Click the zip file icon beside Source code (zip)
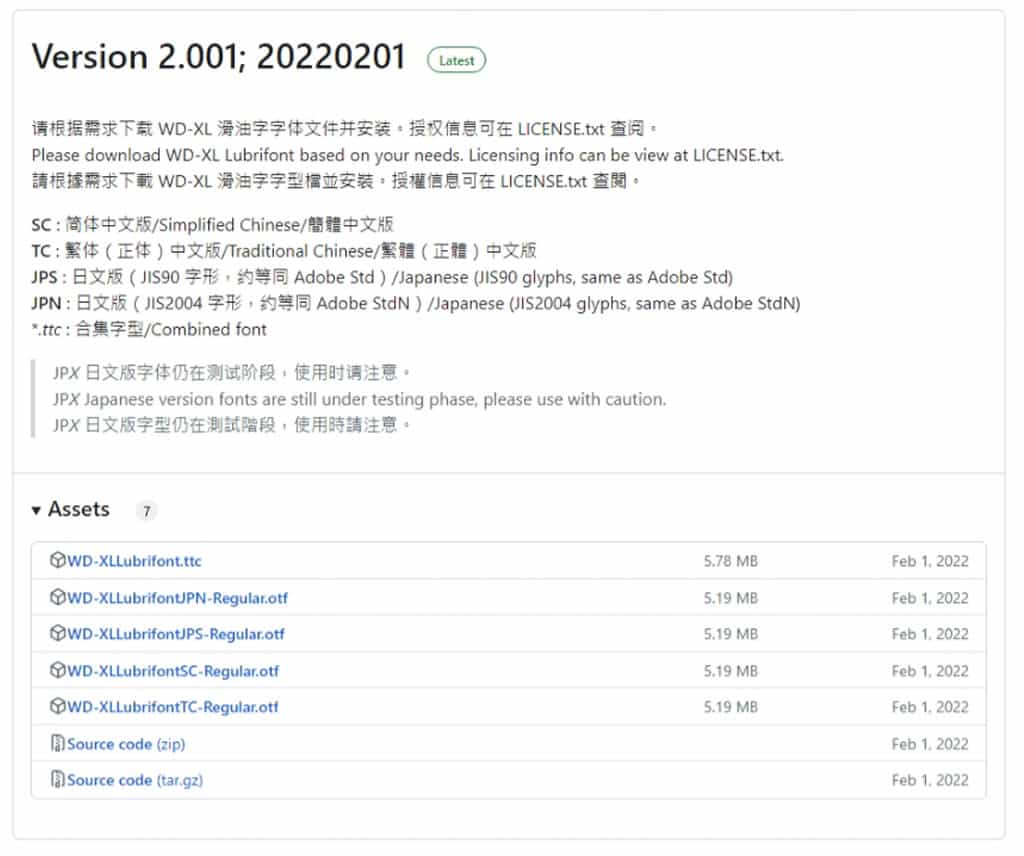The height and width of the screenshot is (856, 1024). tap(57, 743)
